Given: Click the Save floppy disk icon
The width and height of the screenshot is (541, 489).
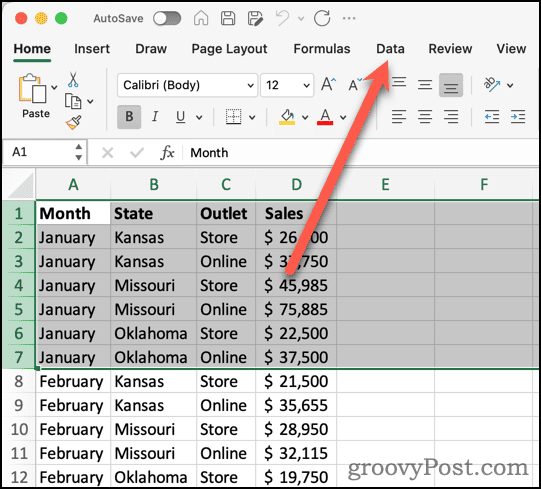Looking at the screenshot, I should 228,18.
